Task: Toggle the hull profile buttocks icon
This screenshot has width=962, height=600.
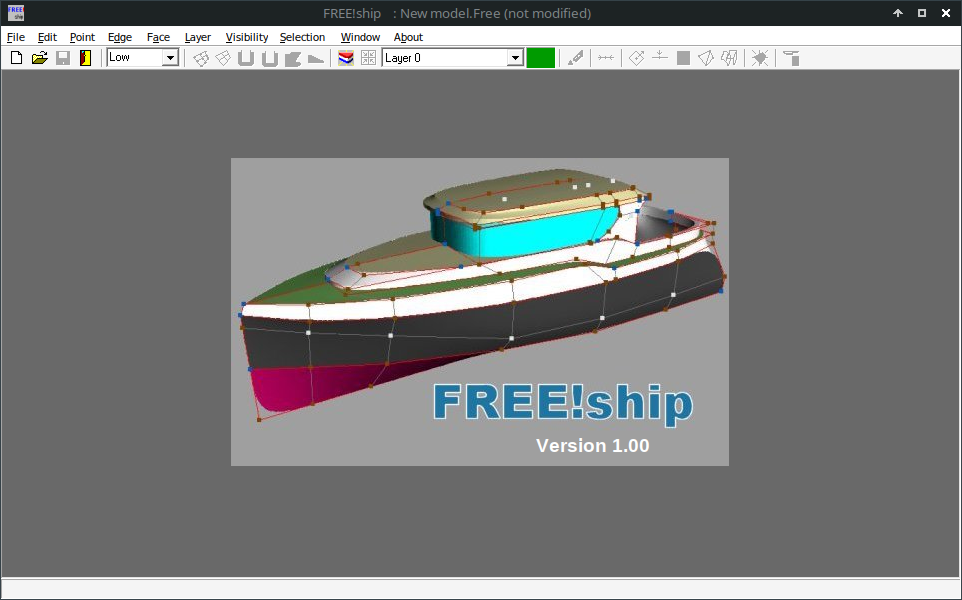Action: [293, 58]
